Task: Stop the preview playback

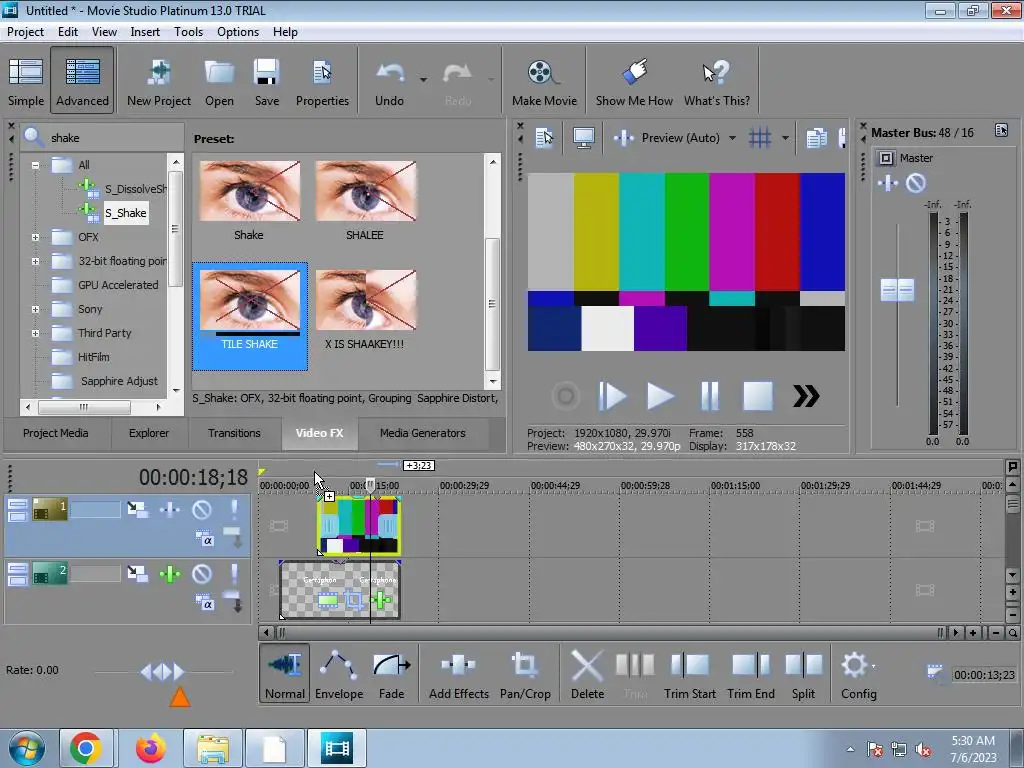Action: (x=758, y=396)
